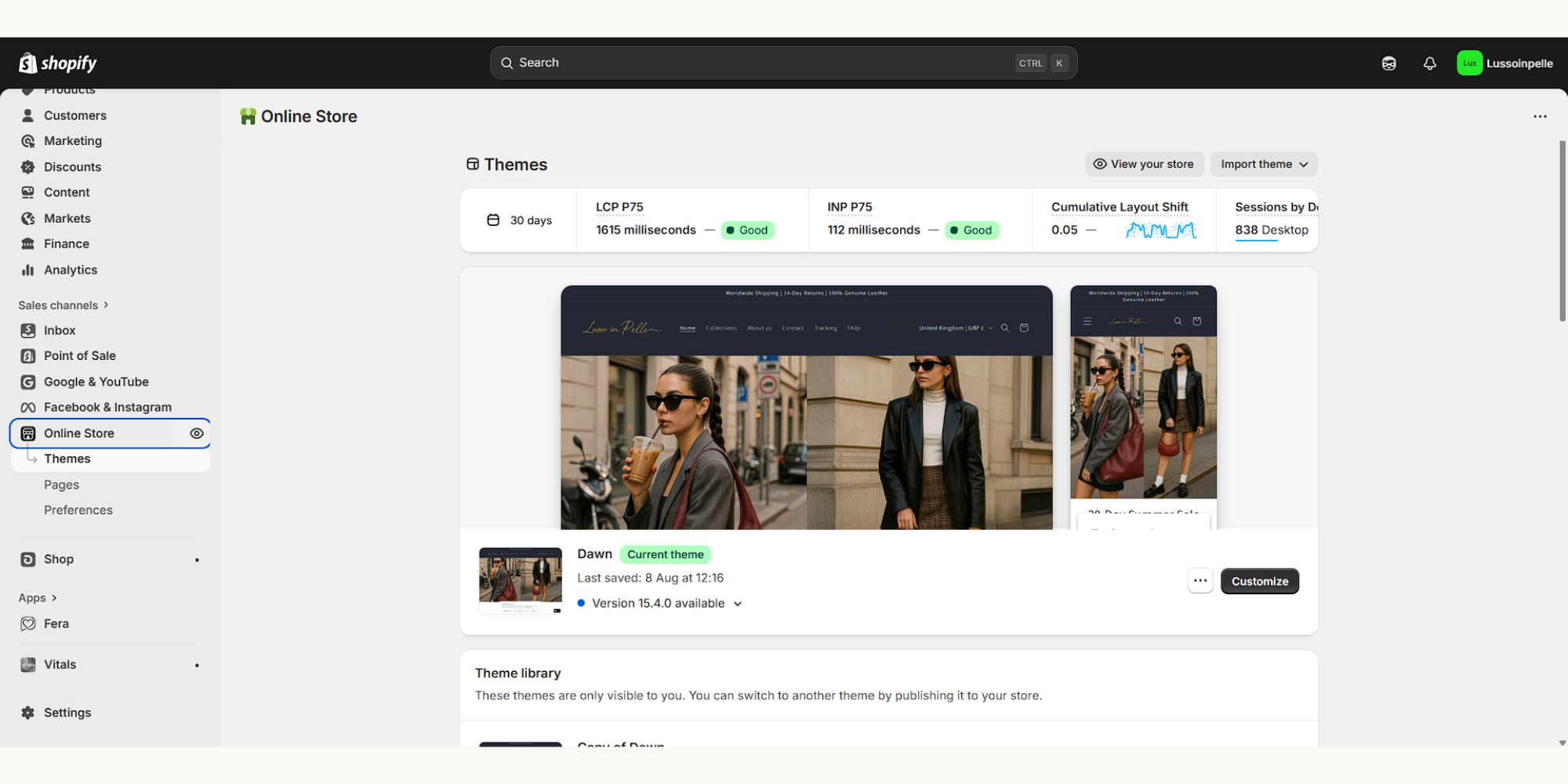This screenshot has width=1568, height=784.
Task: Open the 30 days date range selector
Action: pyautogui.click(x=519, y=220)
